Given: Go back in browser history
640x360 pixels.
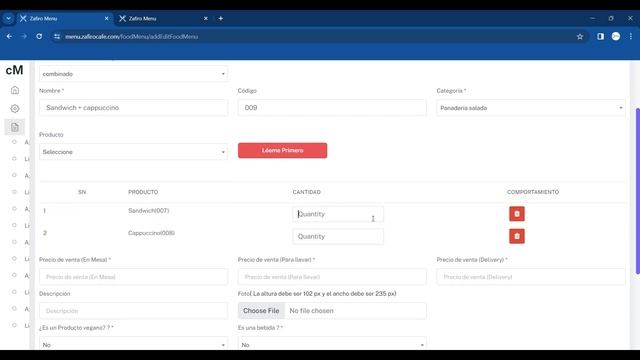Looking at the screenshot, I should coord(9,36).
